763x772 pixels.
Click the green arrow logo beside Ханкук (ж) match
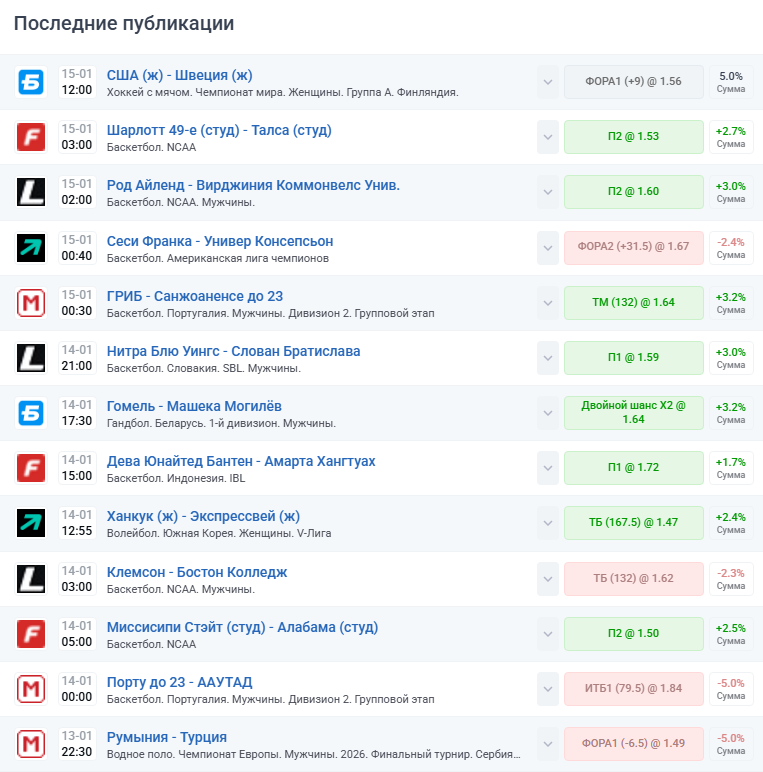point(32,522)
